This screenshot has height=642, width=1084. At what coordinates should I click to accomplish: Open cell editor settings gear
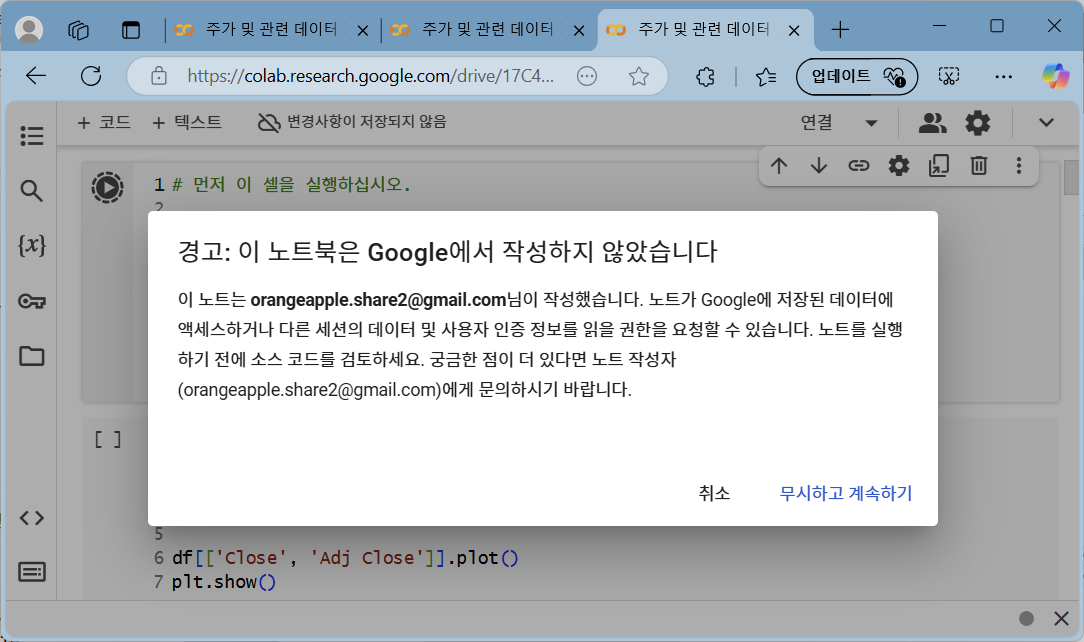899,166
